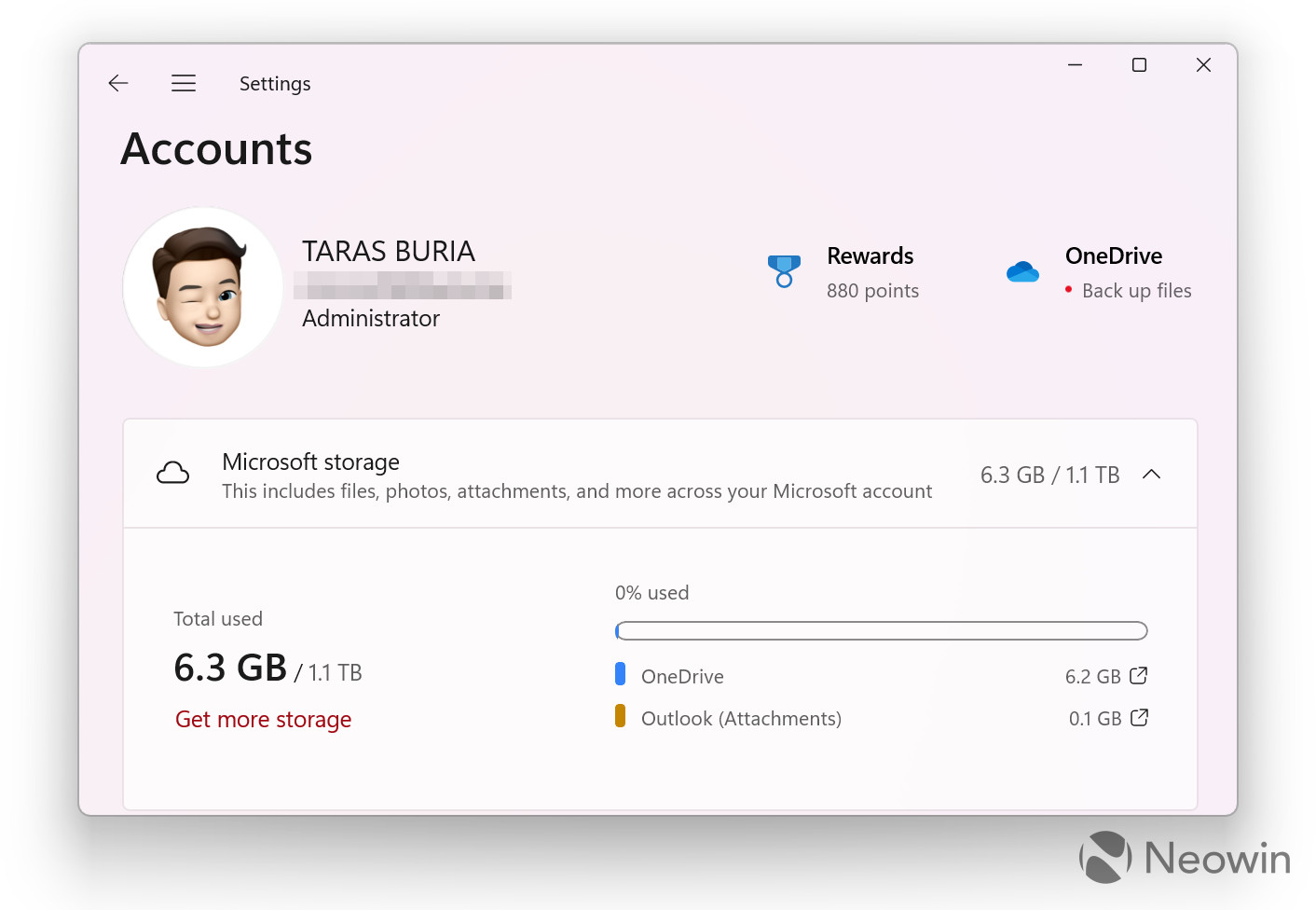Click the user avatar picture
1316x910 pixels.
click(203, 287)
